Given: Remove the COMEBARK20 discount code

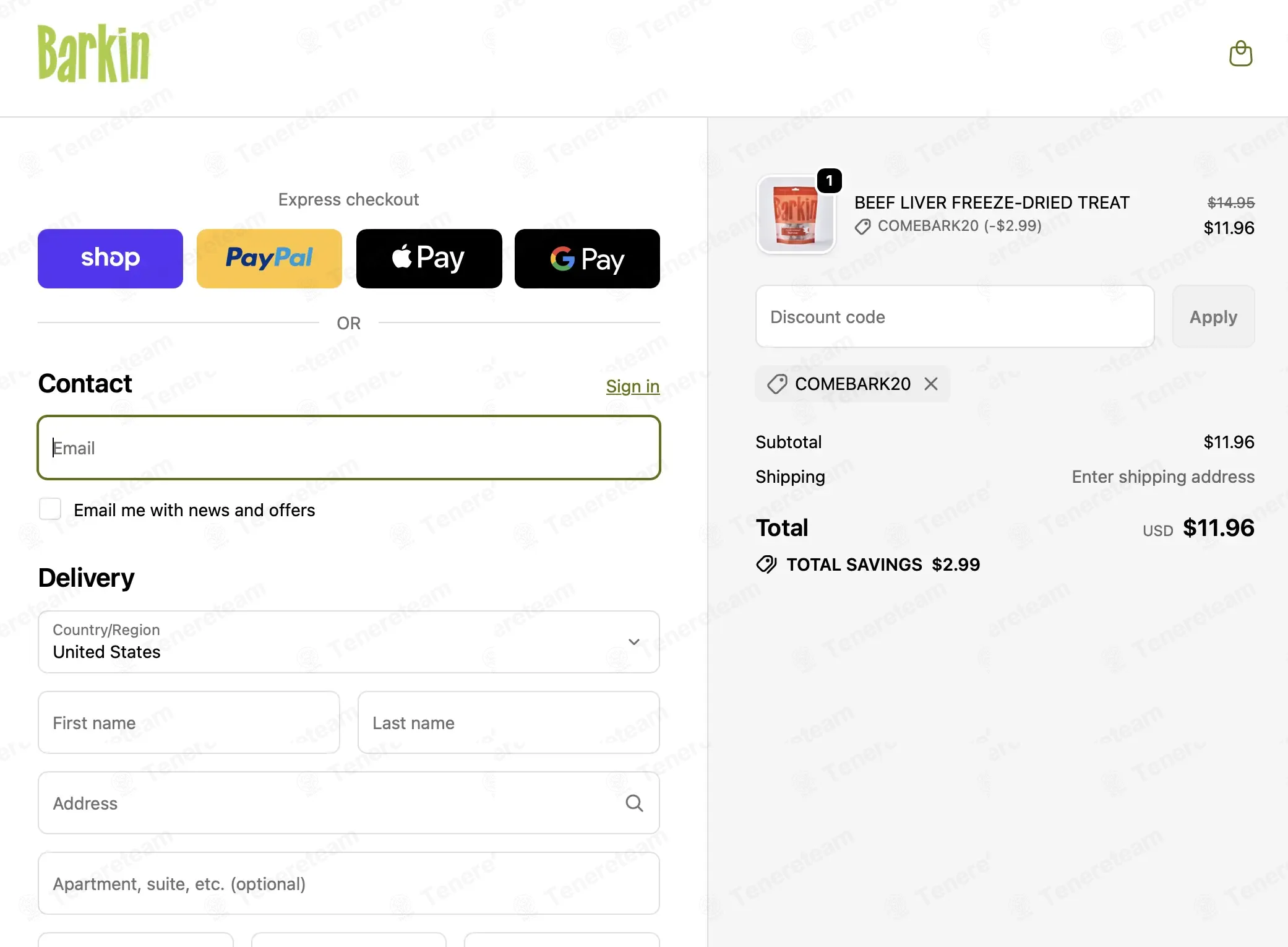Looking at the screenshot, I should coord(930,384).
